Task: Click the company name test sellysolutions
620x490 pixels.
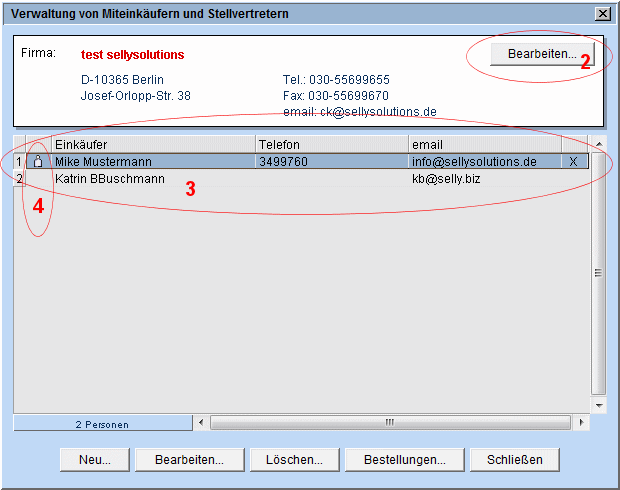Action: pos(132,55)
